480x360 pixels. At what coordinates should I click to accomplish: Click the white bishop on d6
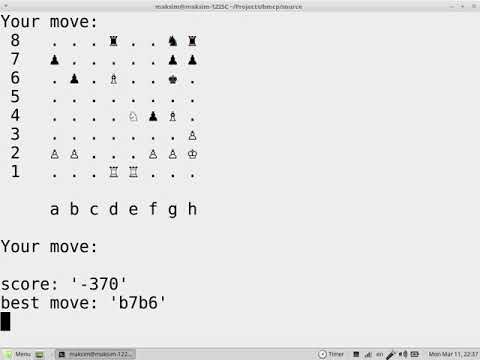(114, 79)
